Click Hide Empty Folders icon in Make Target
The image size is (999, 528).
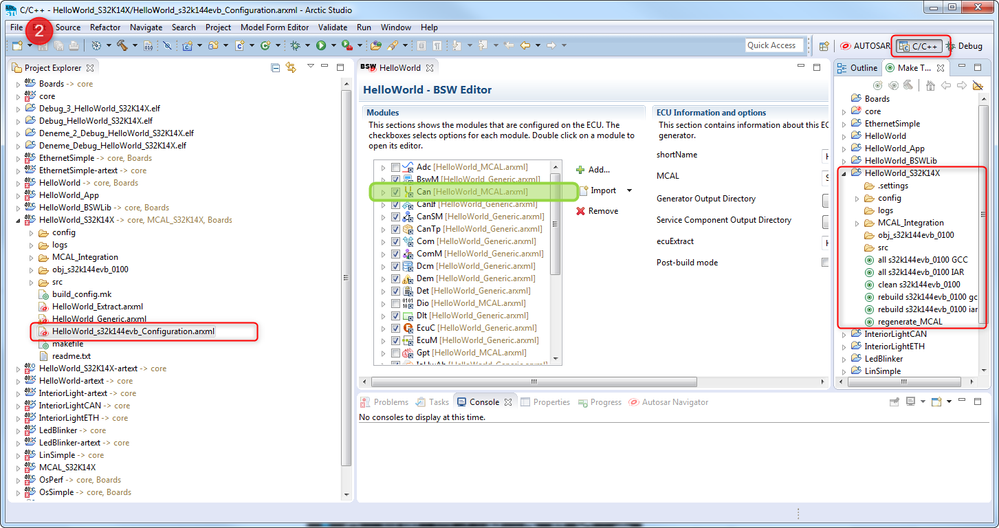[977, 85]
